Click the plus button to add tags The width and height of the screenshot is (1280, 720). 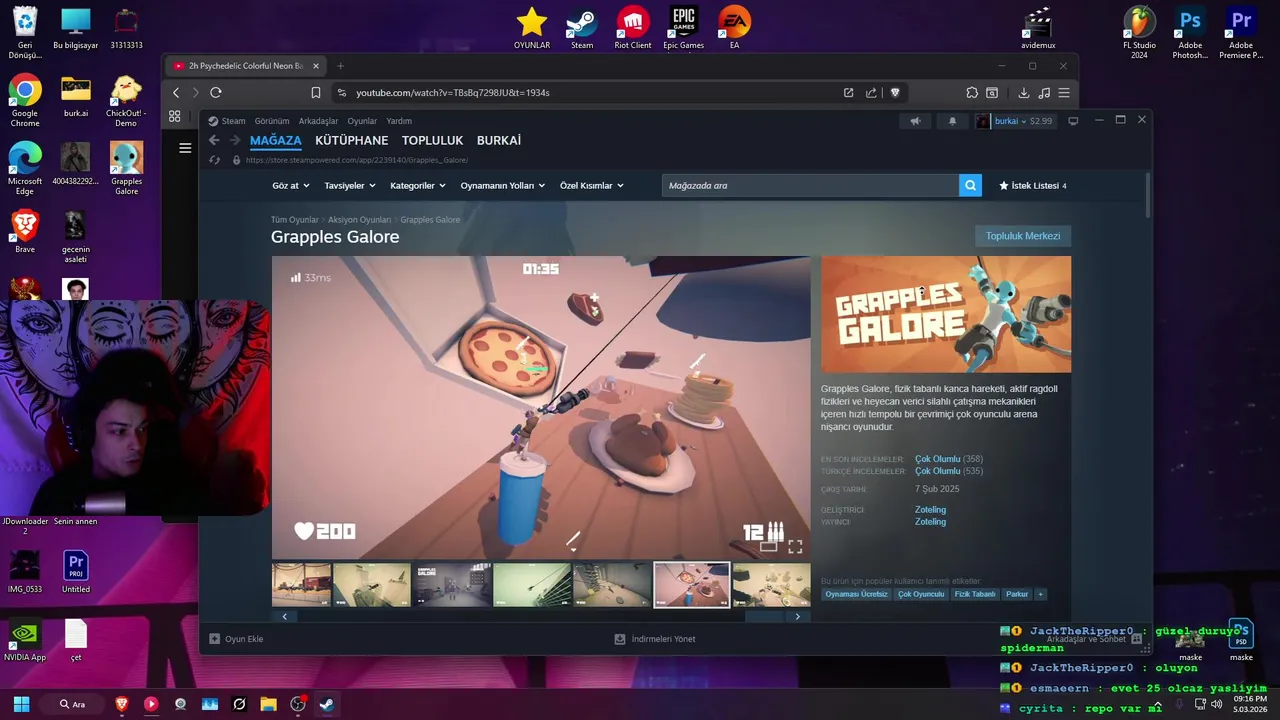[1040, 594]
